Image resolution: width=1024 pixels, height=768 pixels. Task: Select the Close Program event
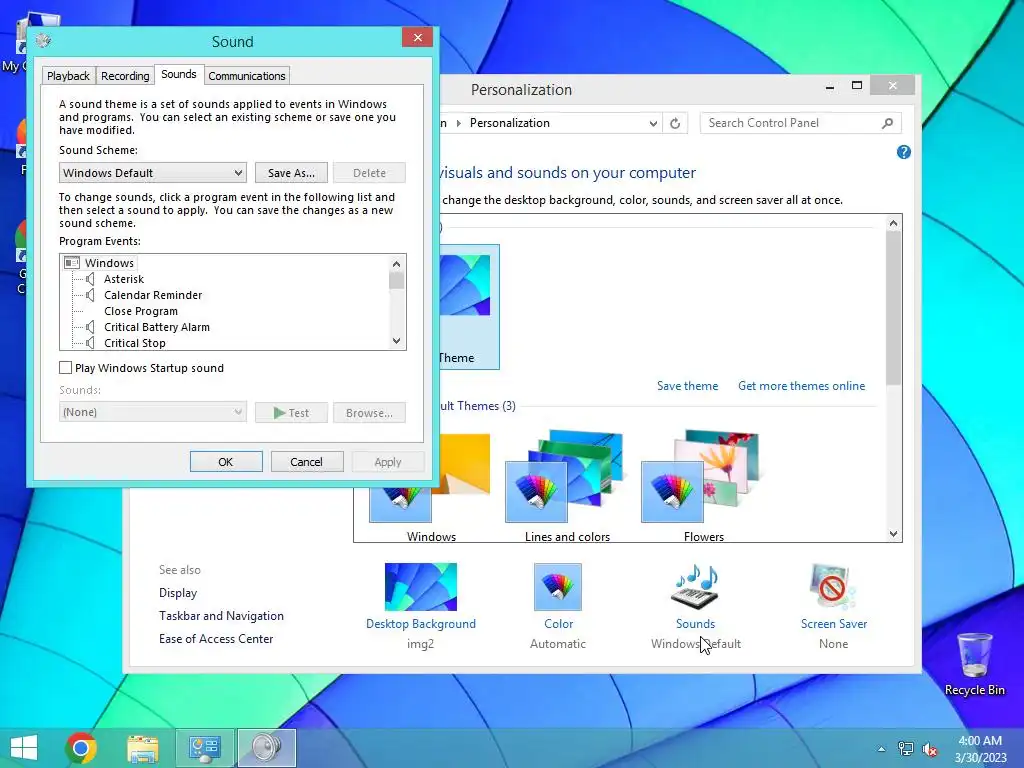pos(140,312)
